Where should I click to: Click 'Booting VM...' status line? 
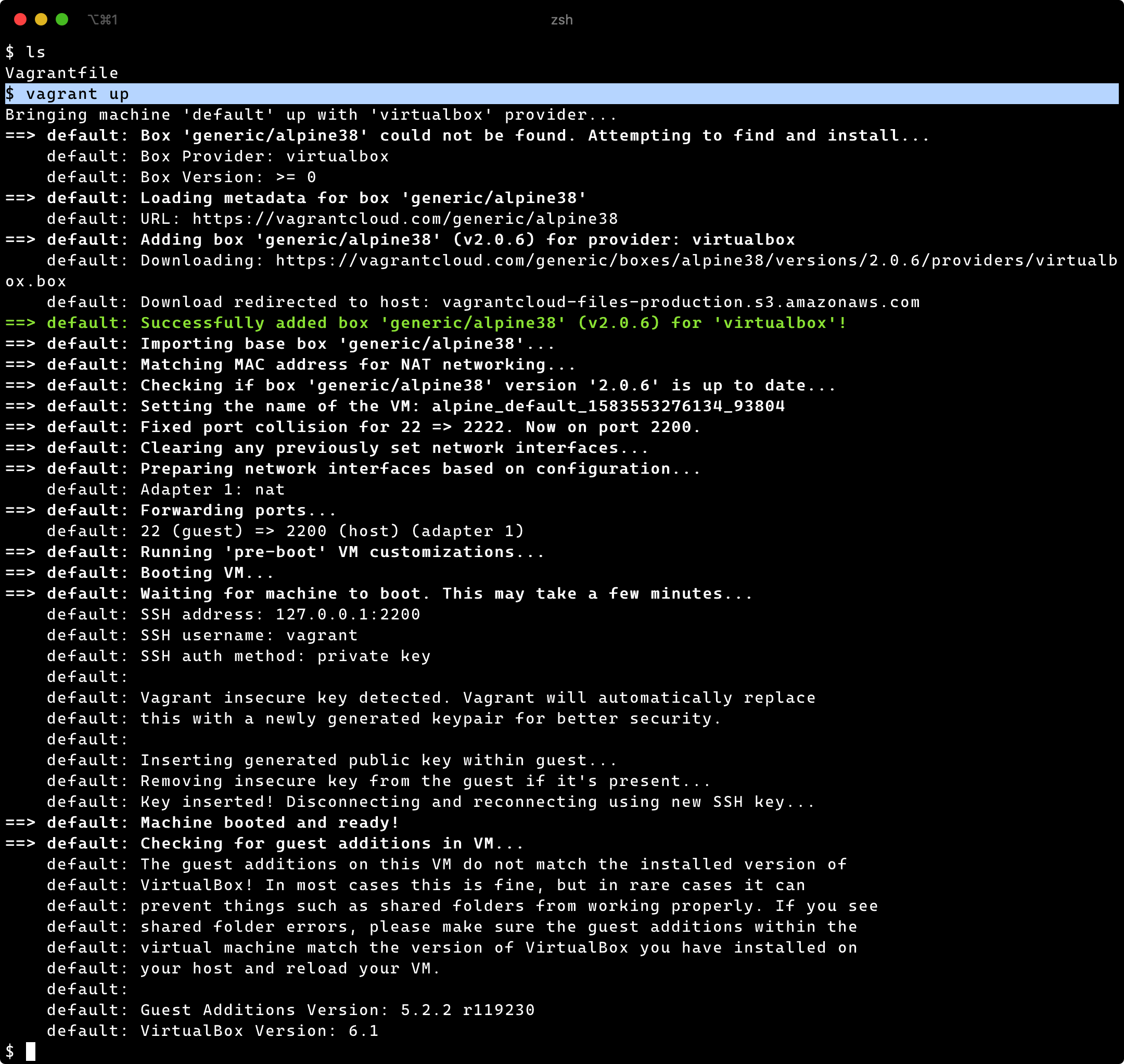tap(207, 573)
